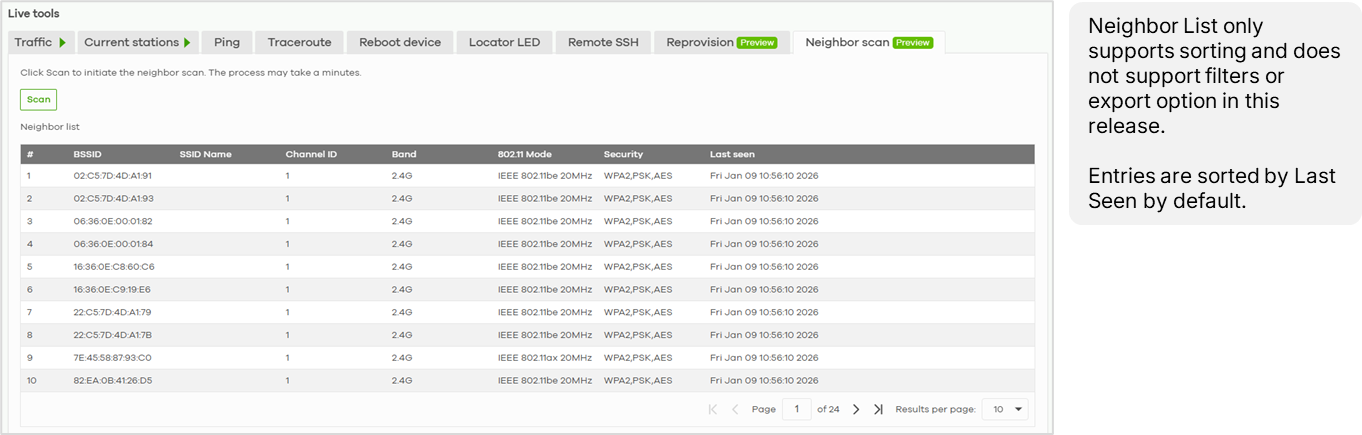The width and height of the screenshot is (1362, 435).
Task: Click Green play icon on Traffic tab
Action: point(62,43)
